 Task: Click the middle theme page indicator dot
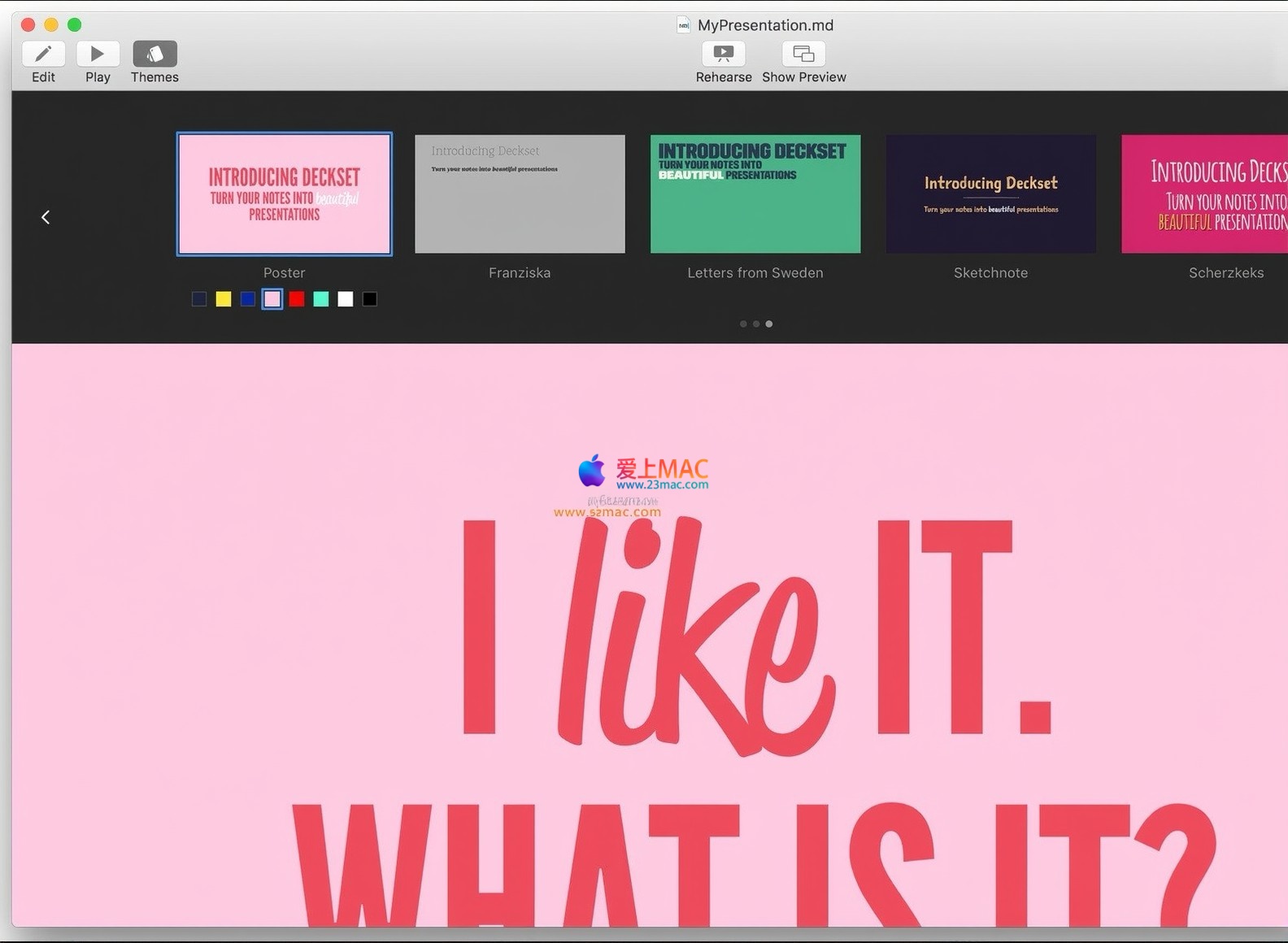[756, 324]
